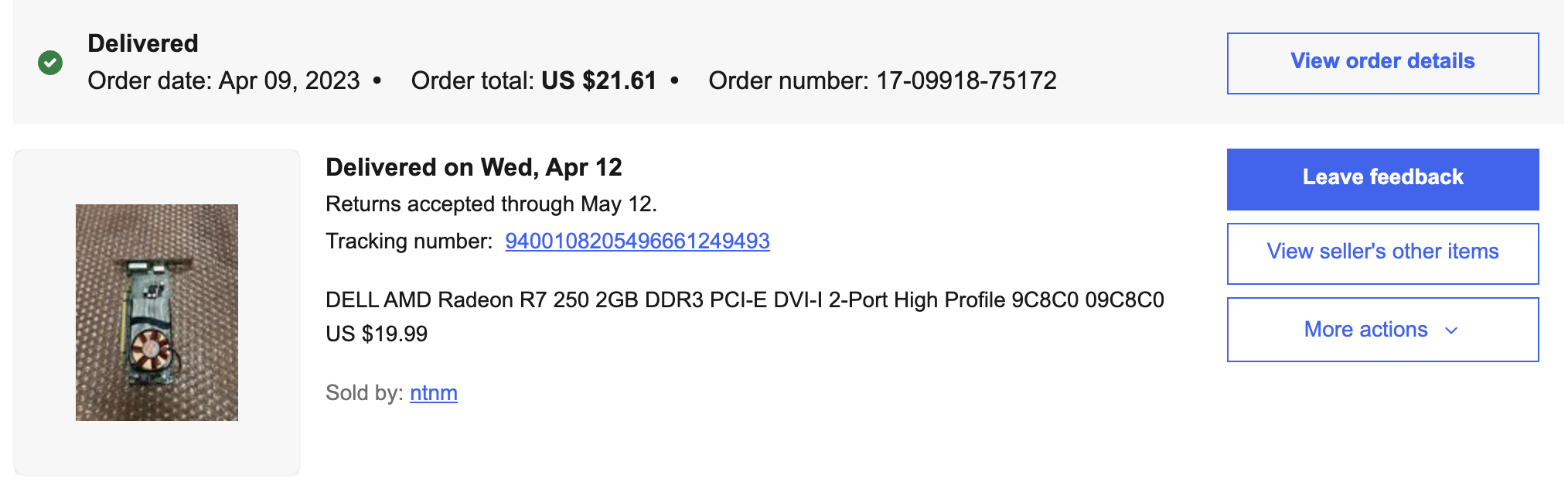Click the item price US $19.99

(377, 334)
